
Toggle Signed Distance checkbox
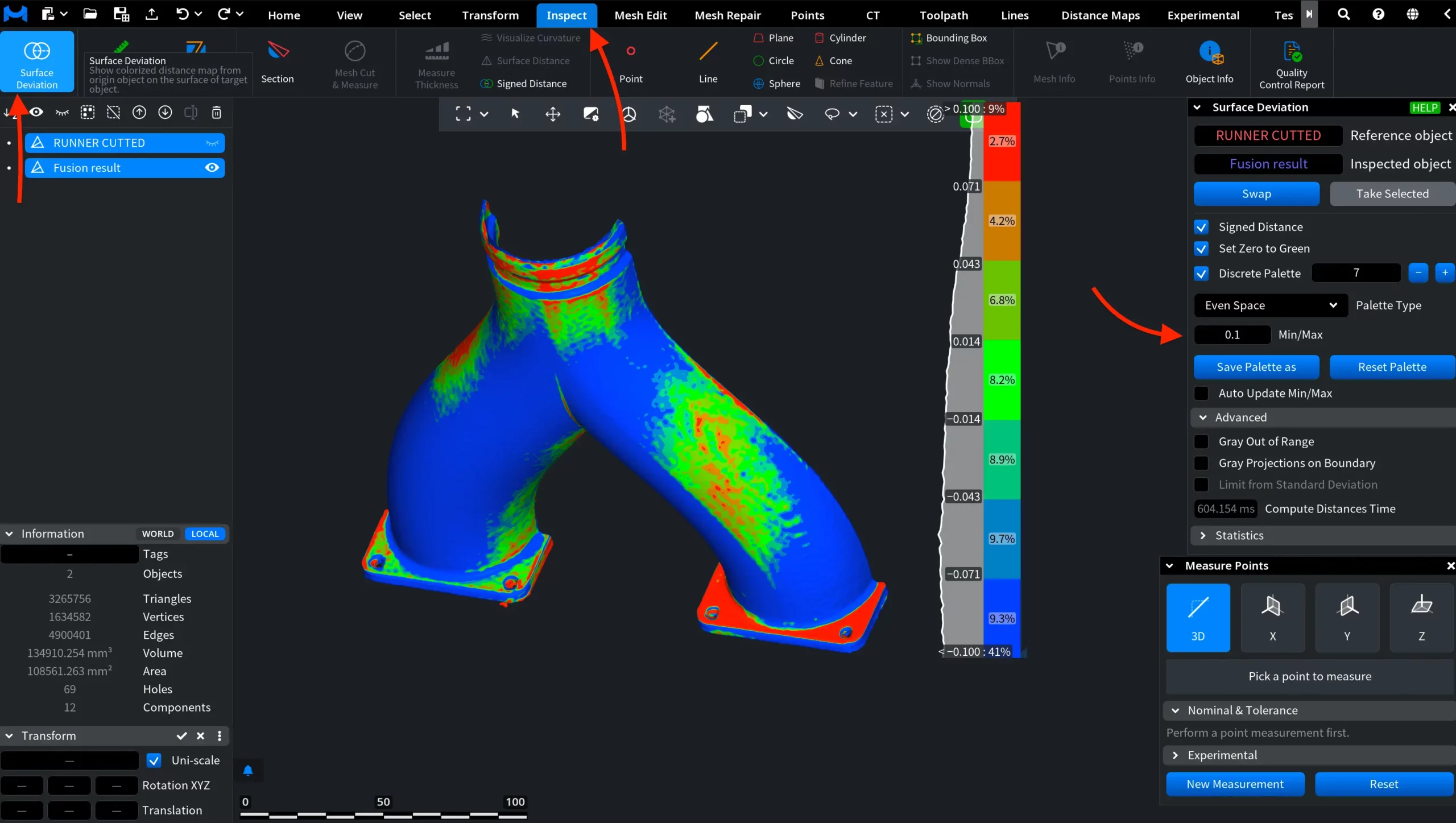tap(1201, 228)
